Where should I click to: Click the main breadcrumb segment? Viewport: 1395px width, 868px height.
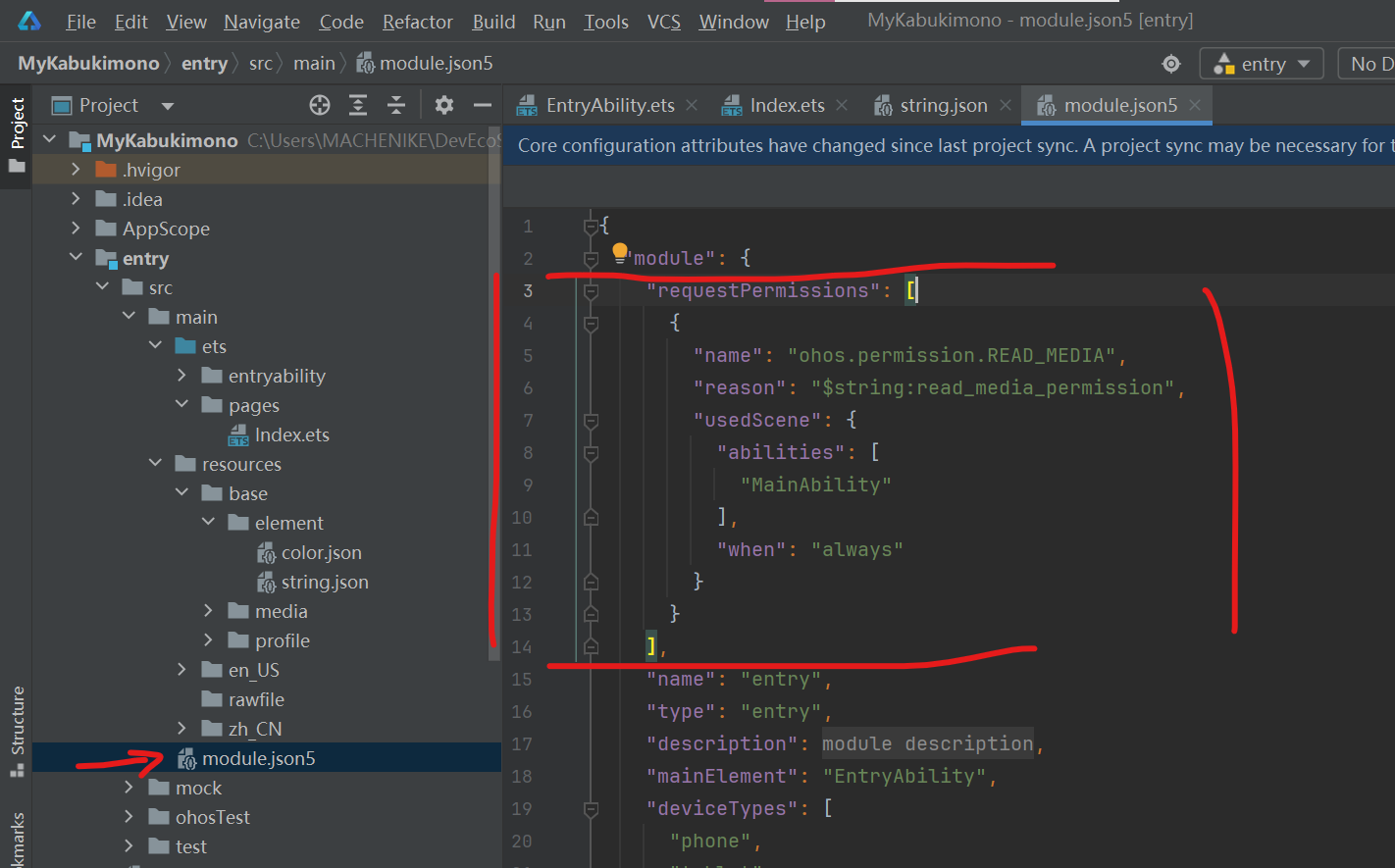[314, 64]
